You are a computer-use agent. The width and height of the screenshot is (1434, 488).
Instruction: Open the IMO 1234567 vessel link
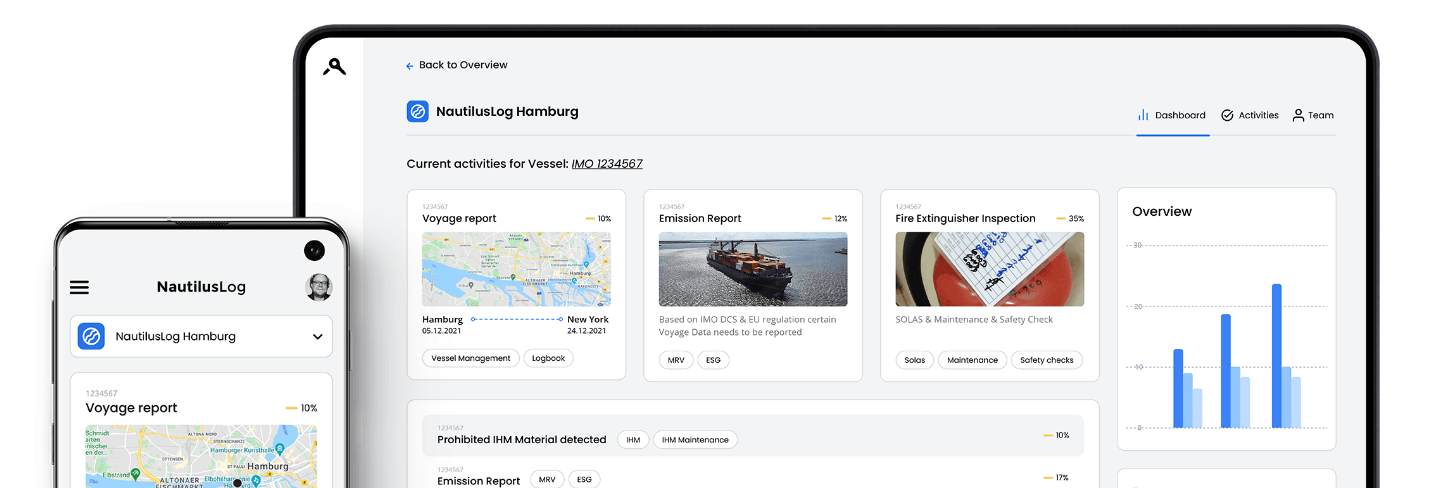(x=607, y=164)
